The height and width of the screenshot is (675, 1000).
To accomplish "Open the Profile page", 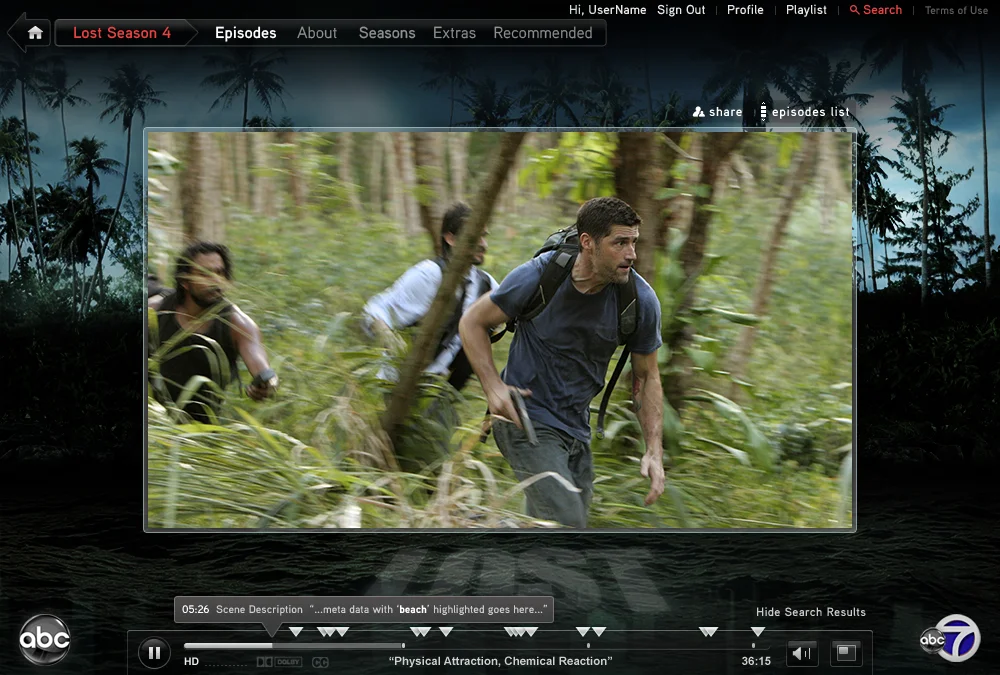I will tap(745, 10).
